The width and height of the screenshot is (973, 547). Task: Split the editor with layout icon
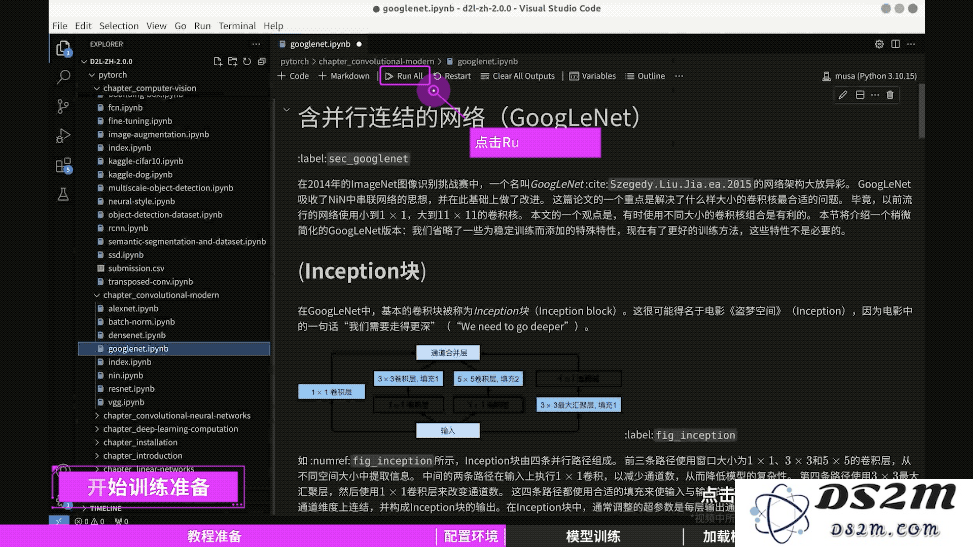point(895,44)
